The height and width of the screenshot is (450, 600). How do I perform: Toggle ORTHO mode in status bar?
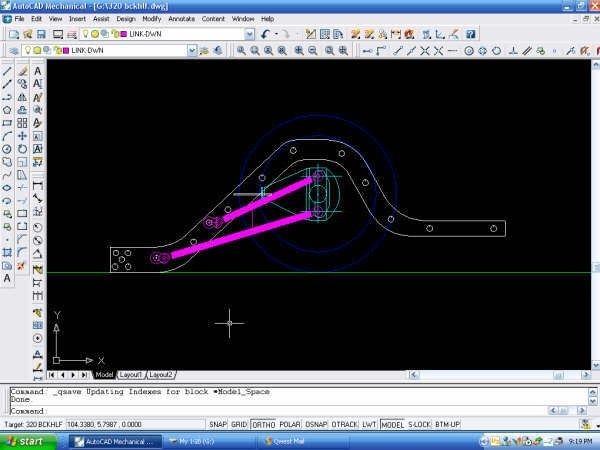pyautogui.click(x=262, y=425)
